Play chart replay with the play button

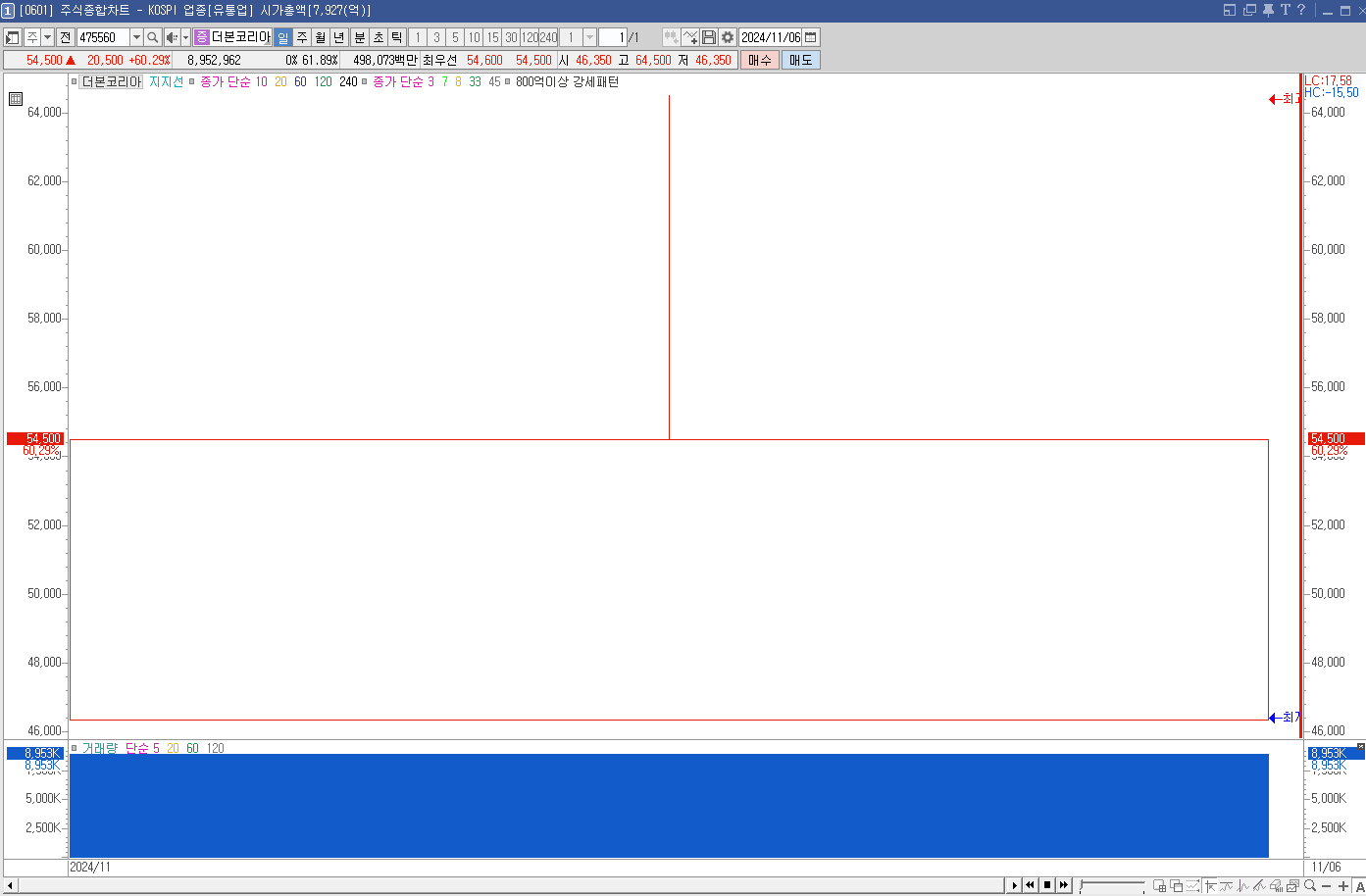[x=1015, y=885]
